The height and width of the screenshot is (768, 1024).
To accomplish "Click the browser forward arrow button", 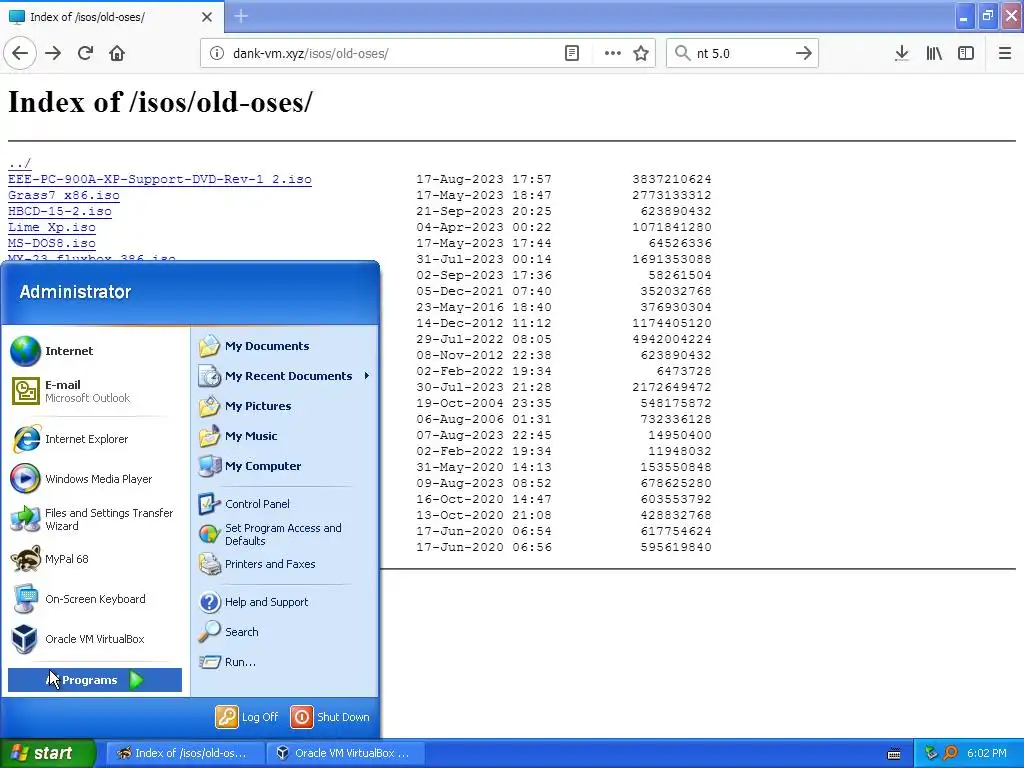I will pyautogui.click(x=53, y=53).
